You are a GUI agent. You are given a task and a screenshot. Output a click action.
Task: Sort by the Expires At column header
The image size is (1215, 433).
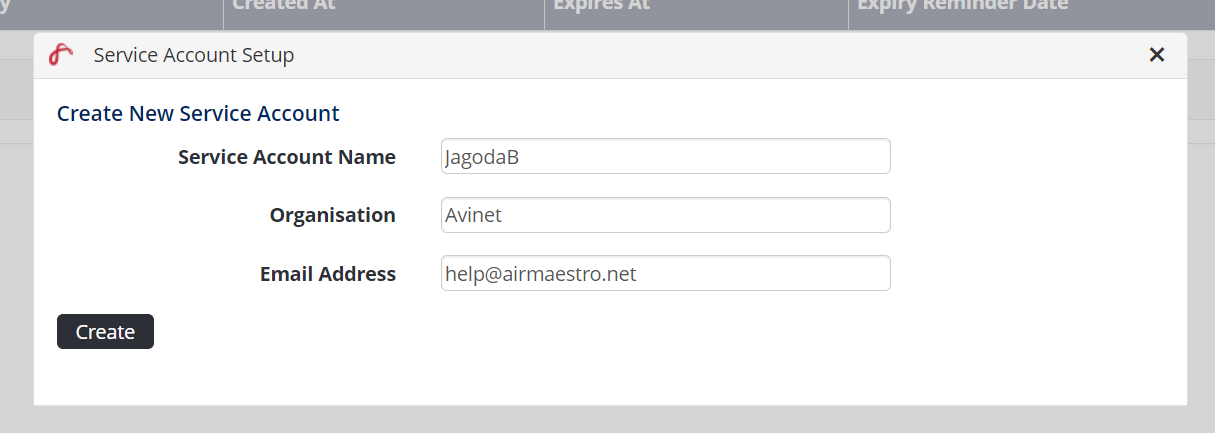601,6
